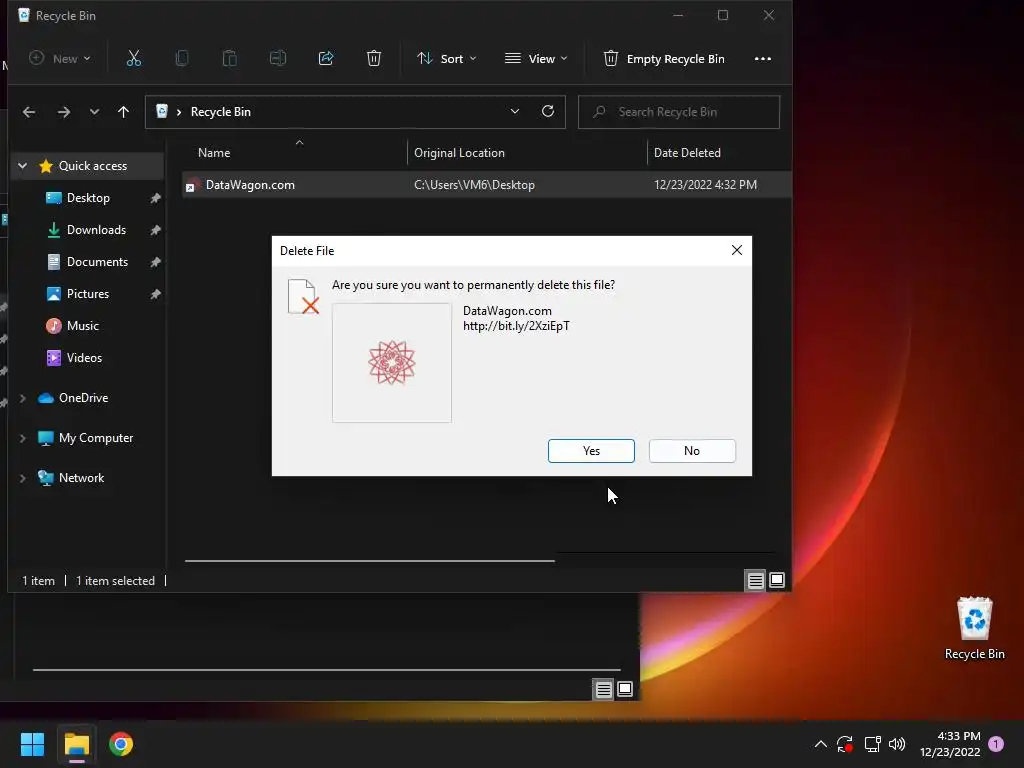Go back with the left arrow
This screenshot has width=1024, height=768.
click(29, 112)
